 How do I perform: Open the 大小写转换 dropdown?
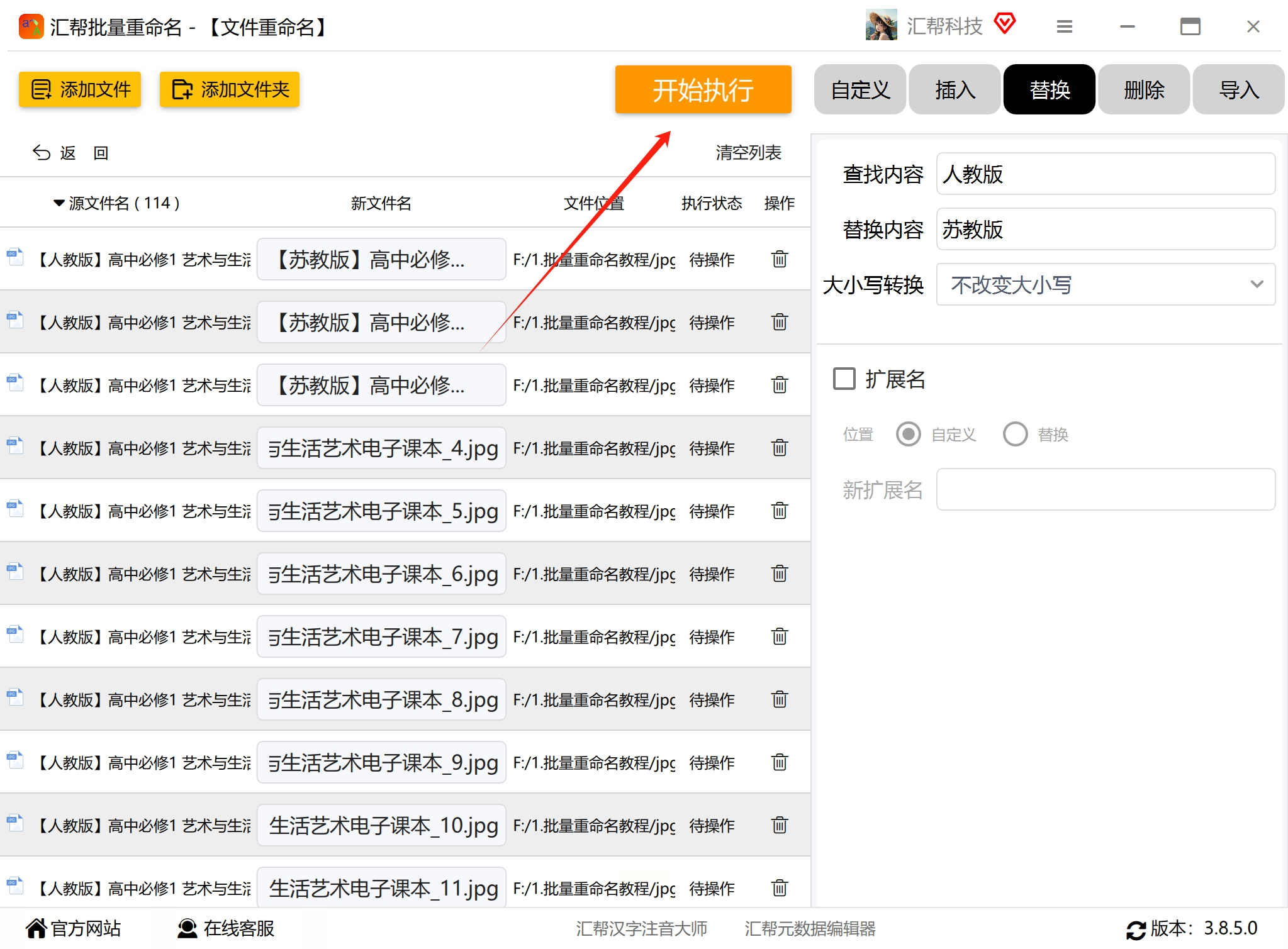[1106, 285]
